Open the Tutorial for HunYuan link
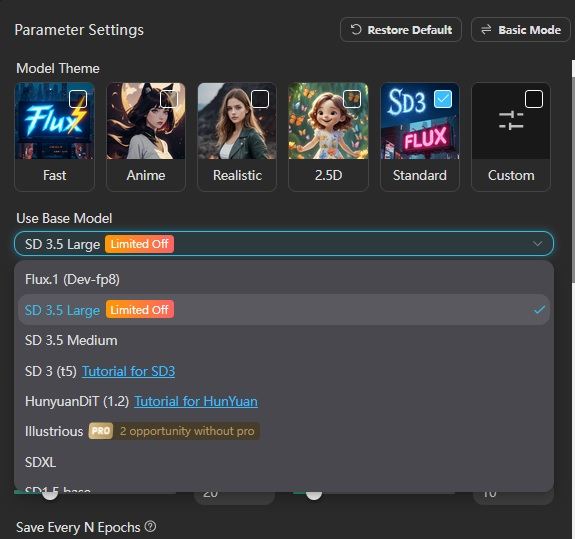The width and height of the screenshot is (575, 539). click(196, 401)
